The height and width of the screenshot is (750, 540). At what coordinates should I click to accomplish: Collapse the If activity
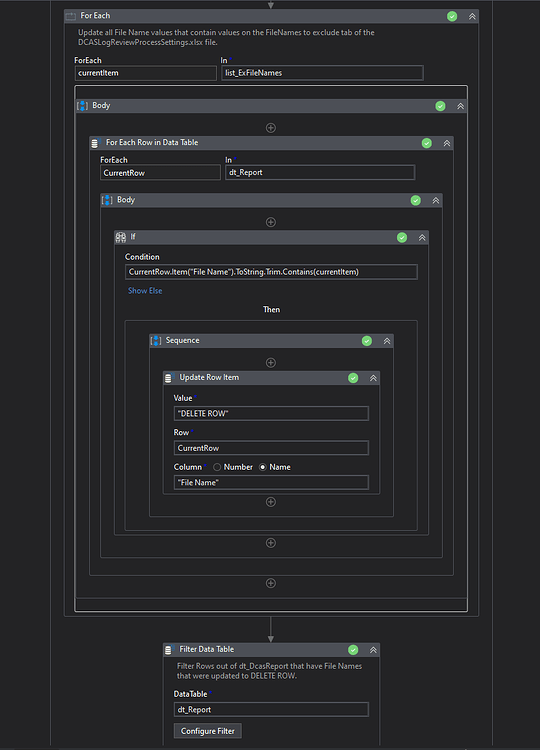tap(422, 237)
